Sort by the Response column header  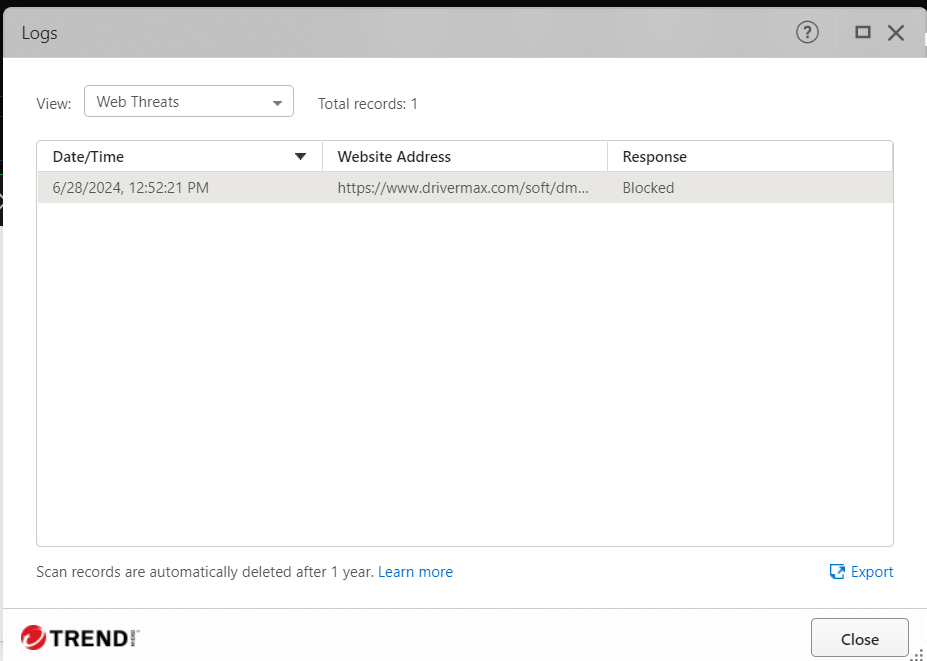pos(654,157)
